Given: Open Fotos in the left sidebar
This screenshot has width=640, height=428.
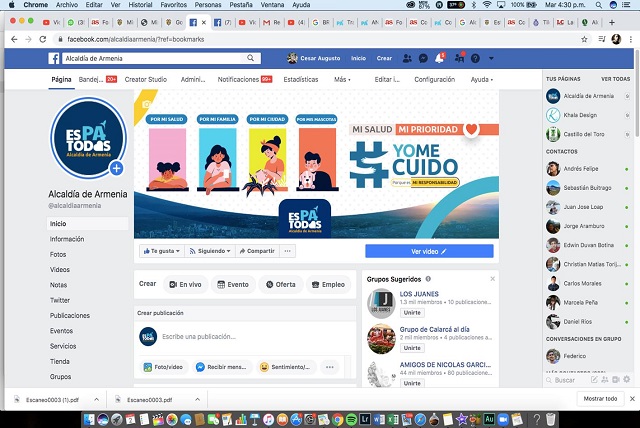Looking at the screenshot, I should [x=58, y=254].
